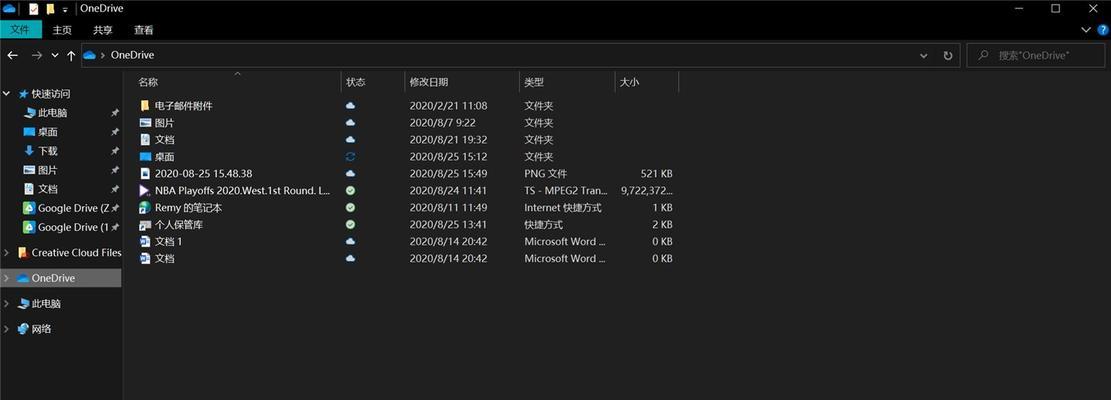
Task: Select the 图片 folder icon in file list
Action: pyautogui.click(x=145, y=122)
